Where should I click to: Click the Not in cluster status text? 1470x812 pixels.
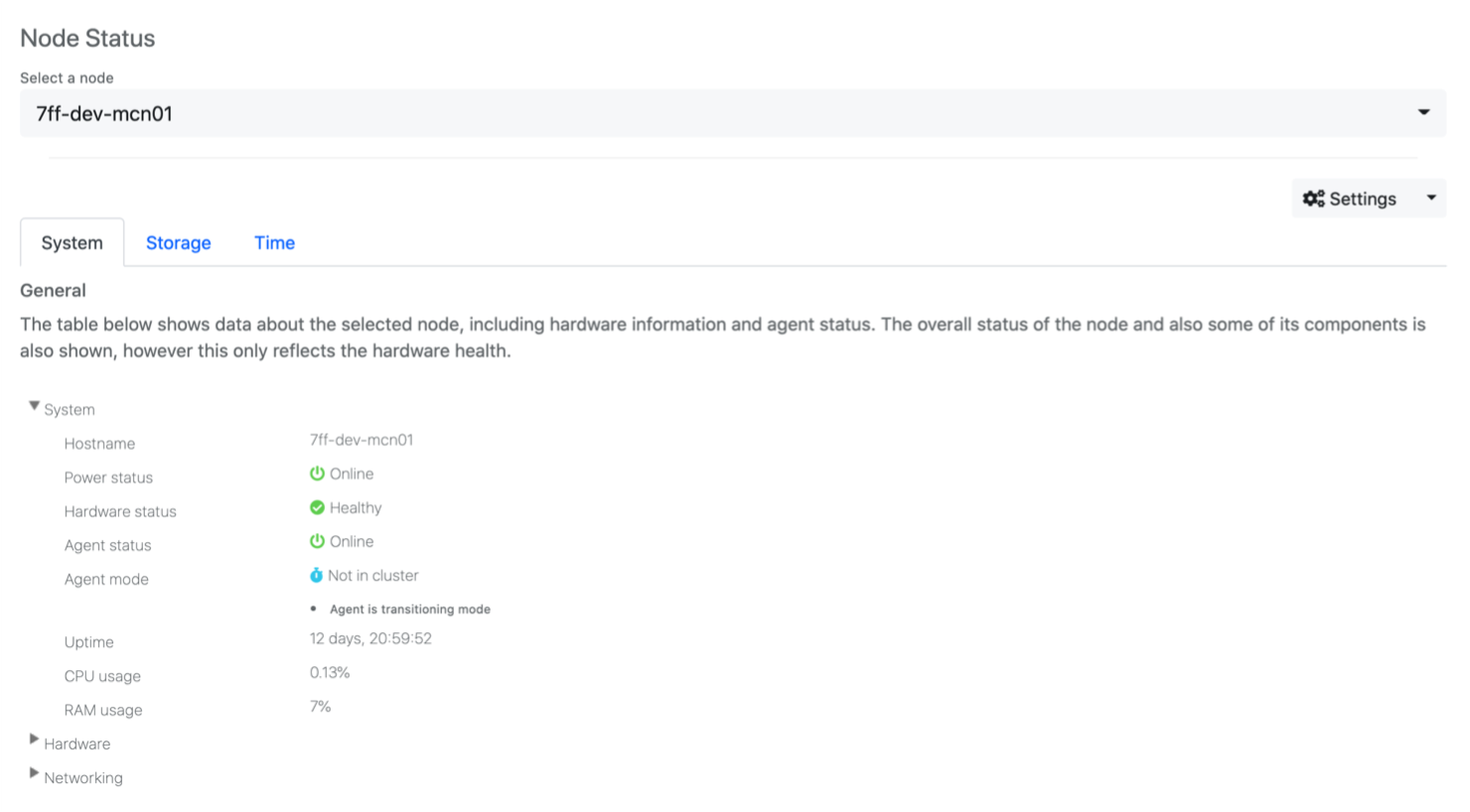point(373,575)
